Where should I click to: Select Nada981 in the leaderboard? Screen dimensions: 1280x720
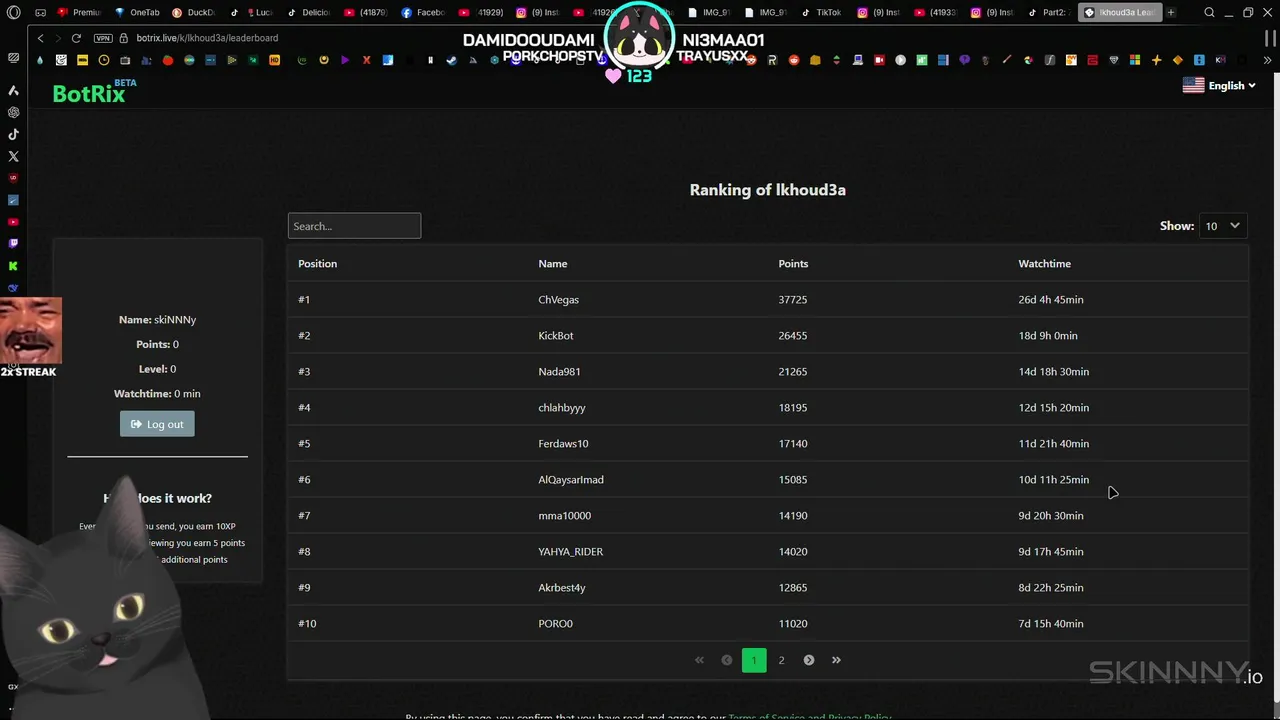click(x=559, y=372)
